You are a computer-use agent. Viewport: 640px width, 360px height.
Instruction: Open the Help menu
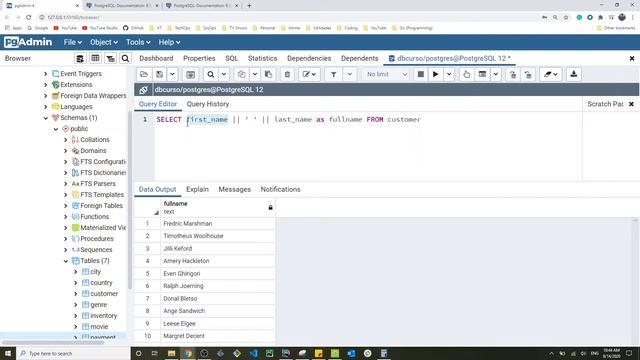point(169,42)
